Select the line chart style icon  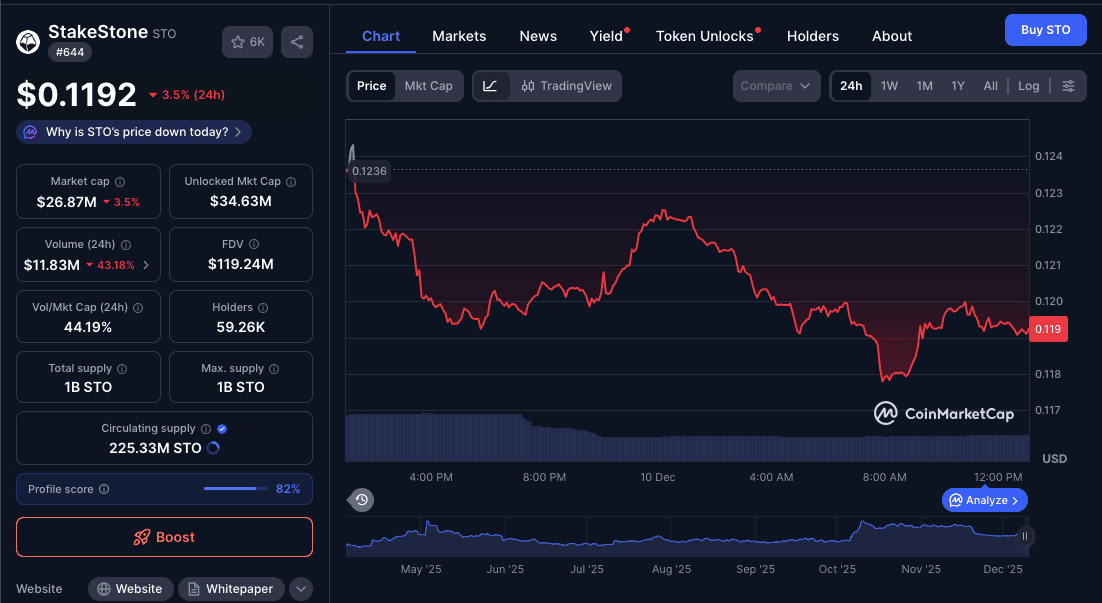click(x=489, y=86)
